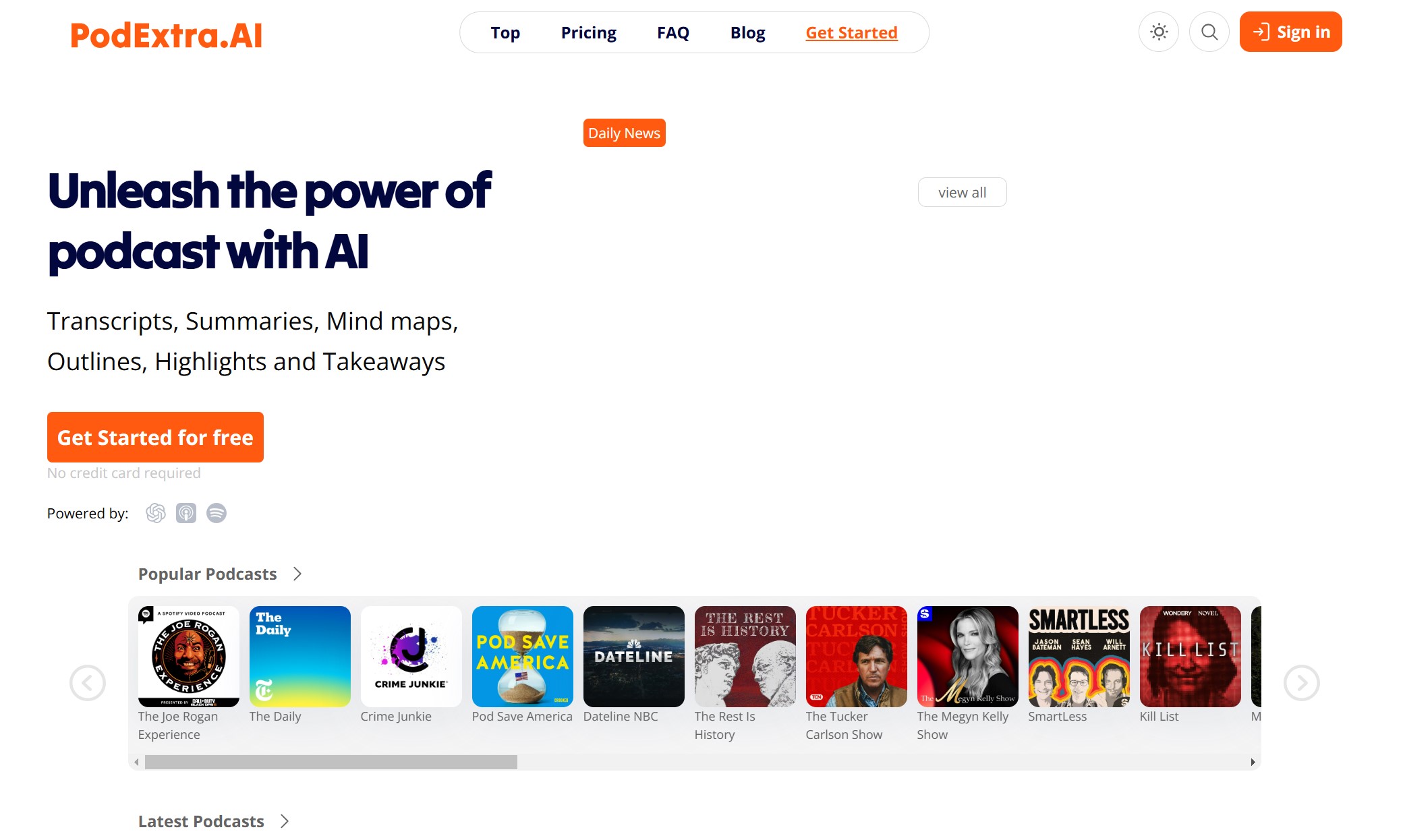Click the orange Get Started link
Viewport: 1403px width, 840px height.
852,32
